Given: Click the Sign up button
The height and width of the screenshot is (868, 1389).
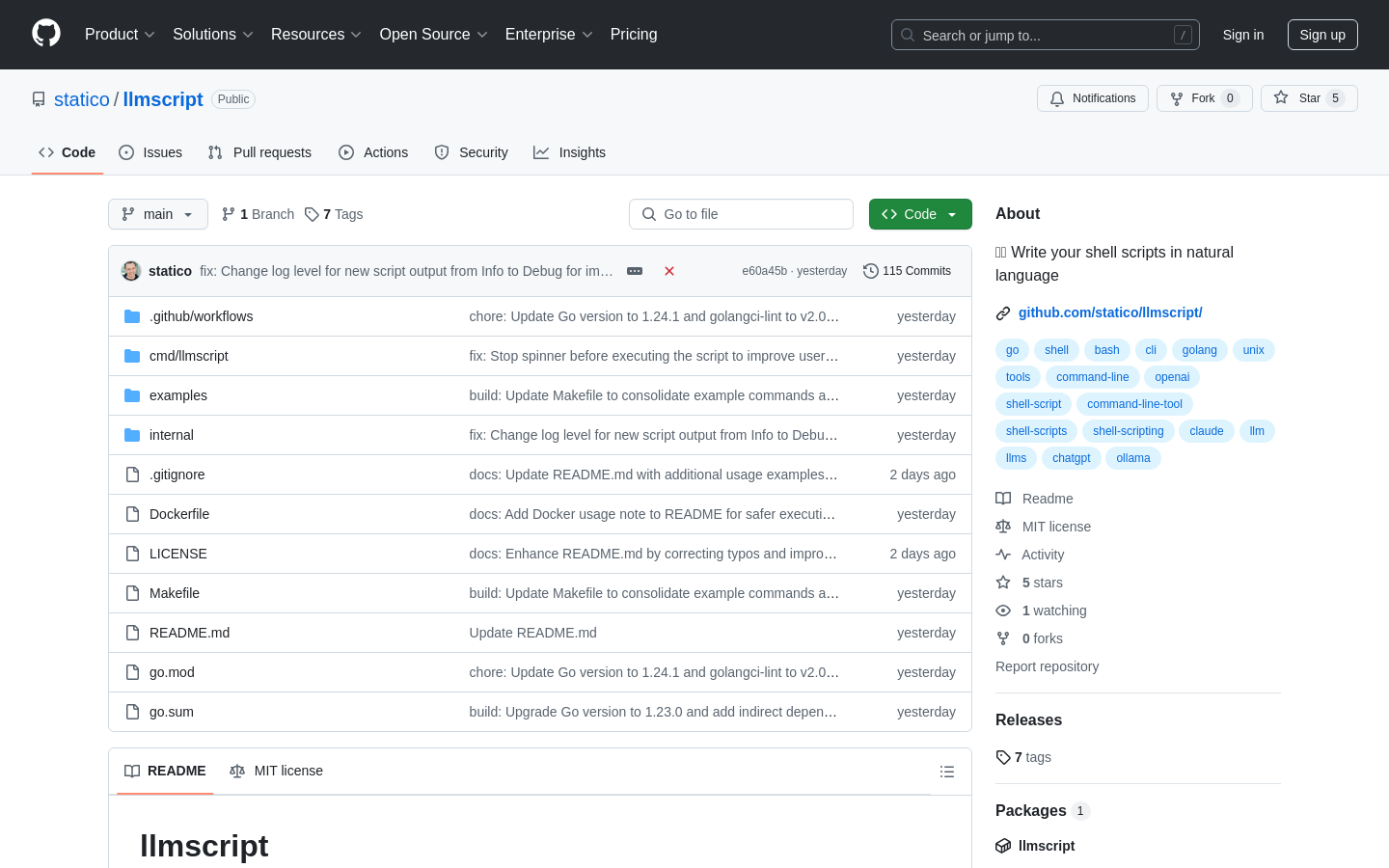Looking at the screenshot, I should click(1322, 35).
